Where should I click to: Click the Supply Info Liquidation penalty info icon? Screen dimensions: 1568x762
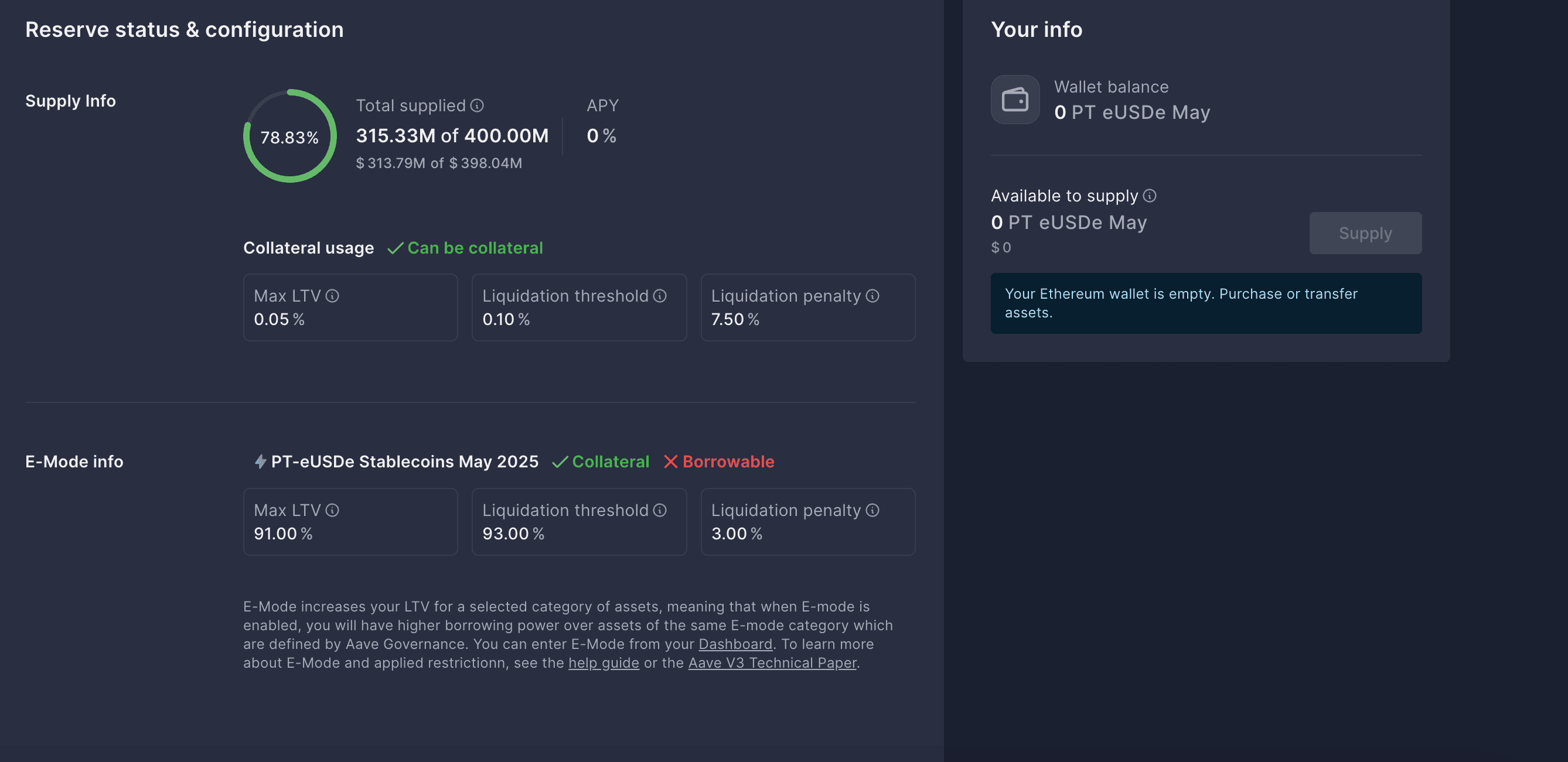point(872,296)
